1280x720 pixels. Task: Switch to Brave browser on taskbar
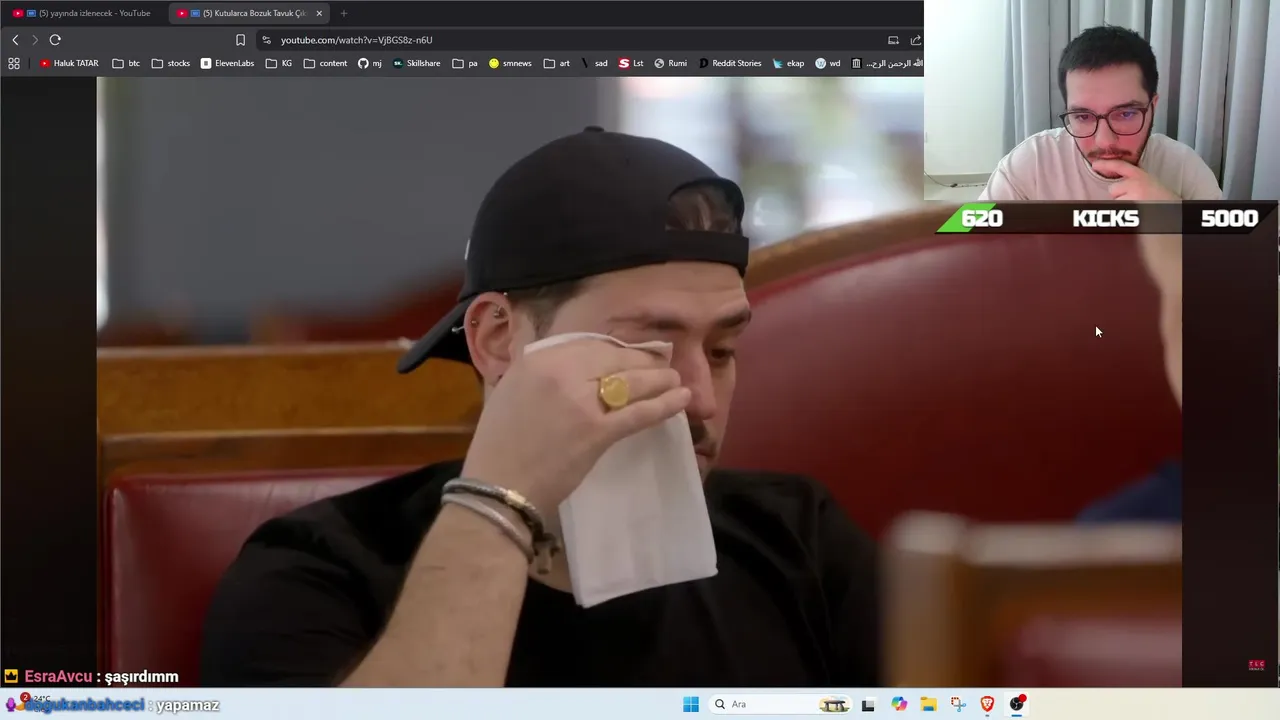[x=987, y=704]
